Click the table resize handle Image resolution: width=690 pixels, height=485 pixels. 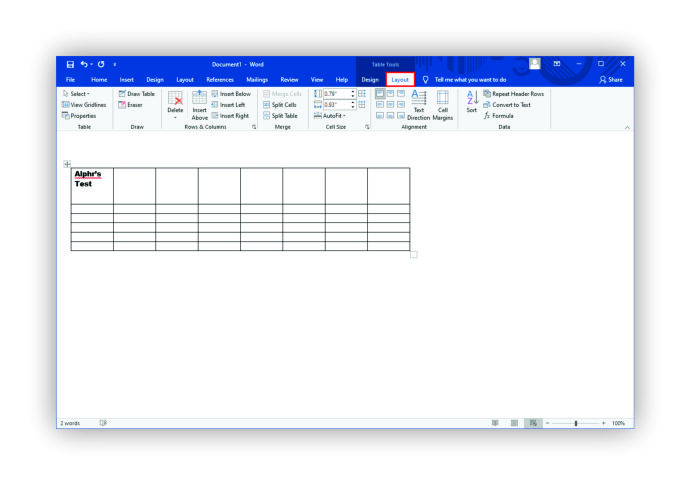pos(414,254)
